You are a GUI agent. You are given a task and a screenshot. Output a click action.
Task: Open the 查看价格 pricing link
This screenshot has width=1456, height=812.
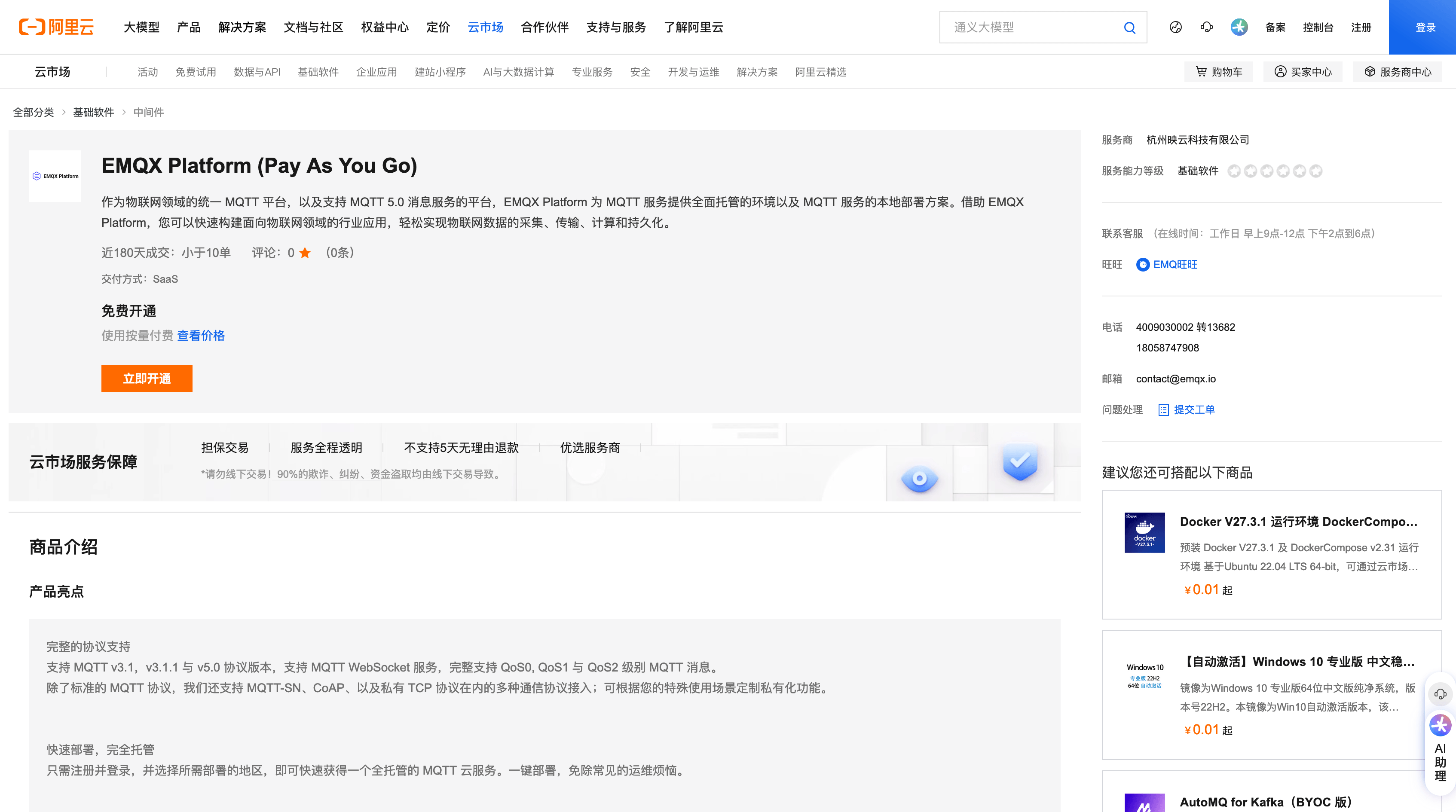coord(201,336)
